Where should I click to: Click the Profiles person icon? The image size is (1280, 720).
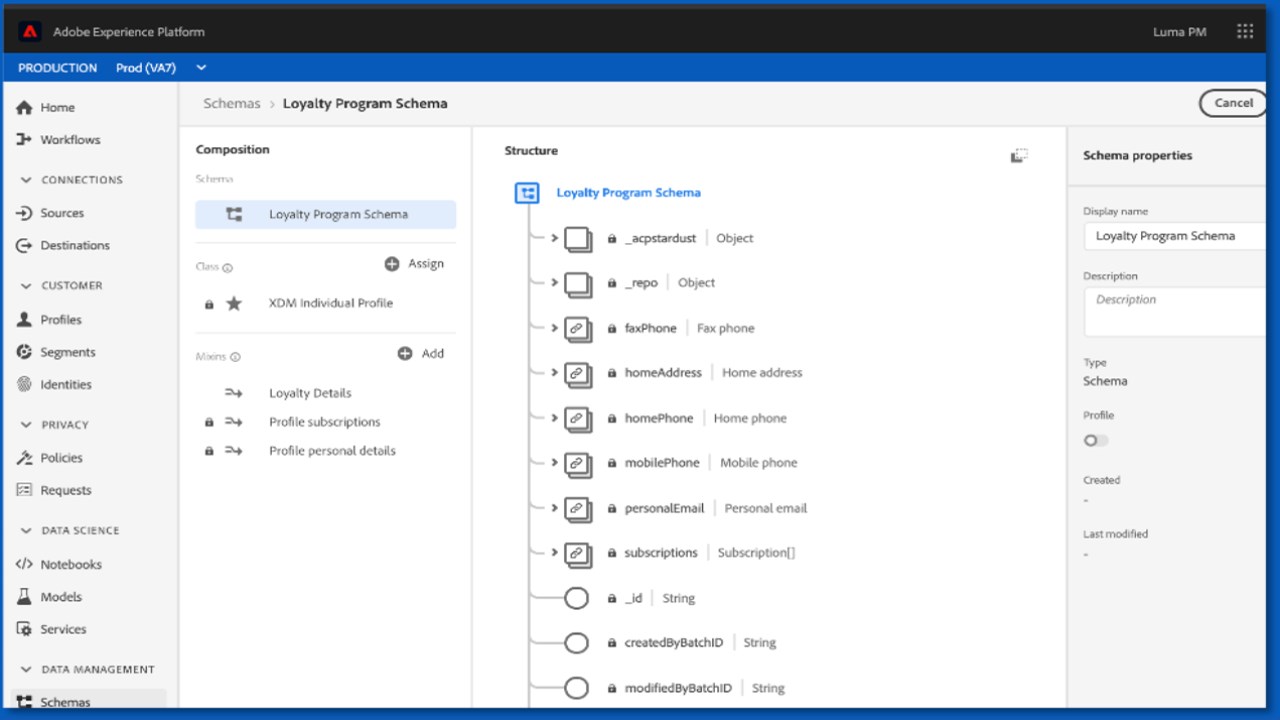(x=25, y=320)
